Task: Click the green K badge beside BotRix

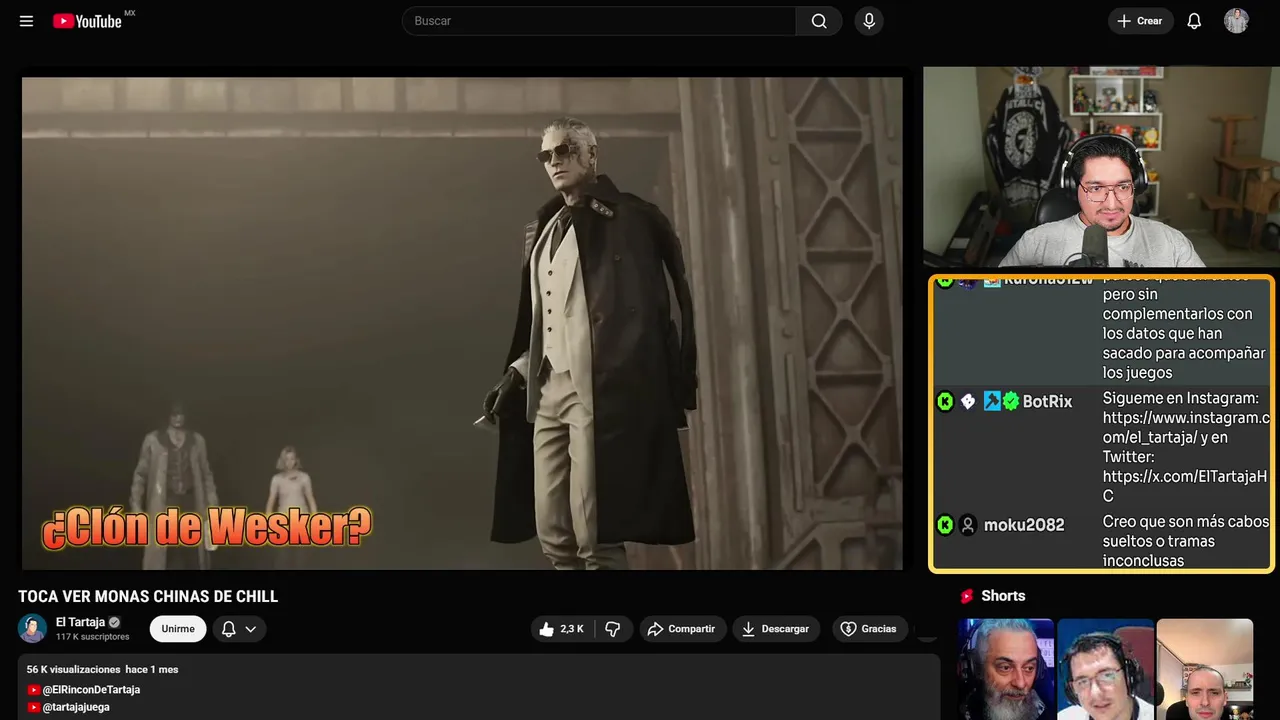Action: tap(945, 401)
